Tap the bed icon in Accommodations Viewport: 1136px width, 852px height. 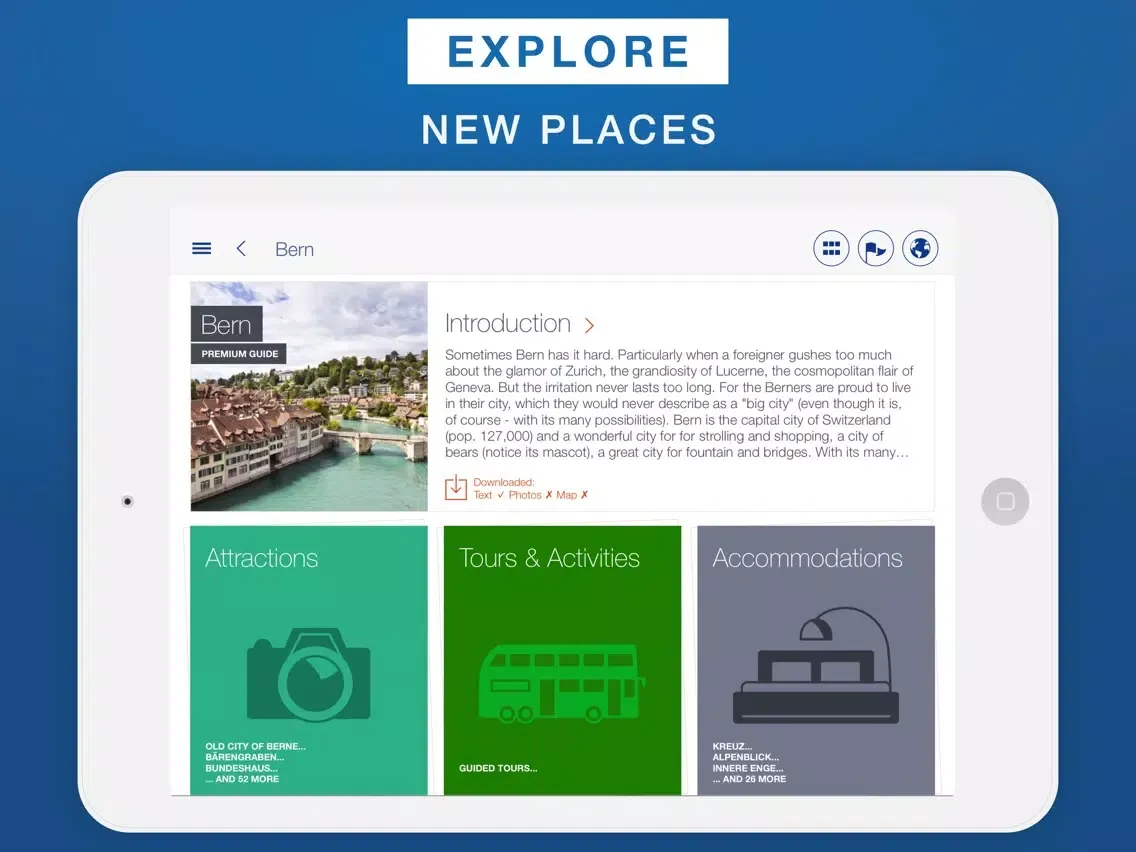pyautogui.click(x=816, y=668)
